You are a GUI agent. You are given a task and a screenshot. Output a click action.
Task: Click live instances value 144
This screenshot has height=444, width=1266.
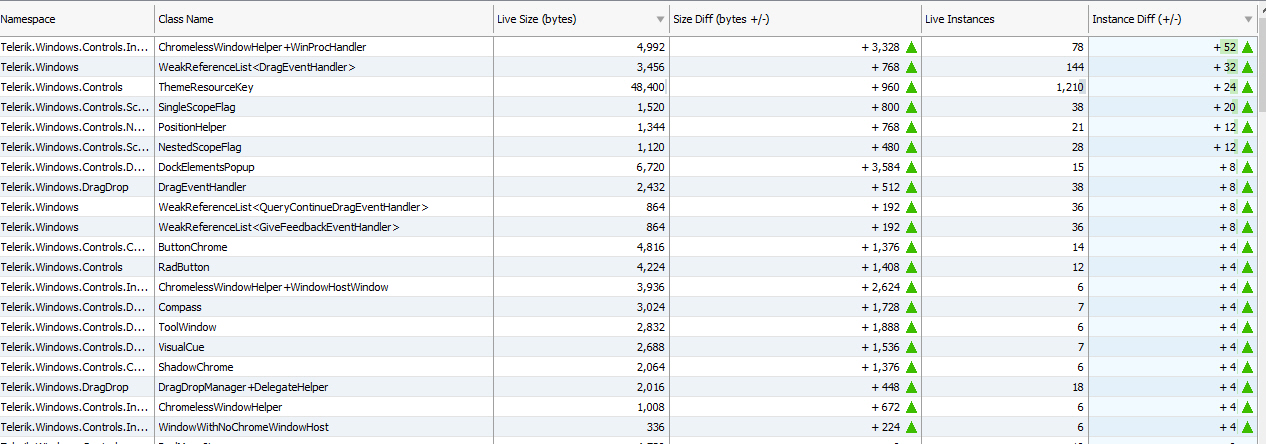point(1076,67)
